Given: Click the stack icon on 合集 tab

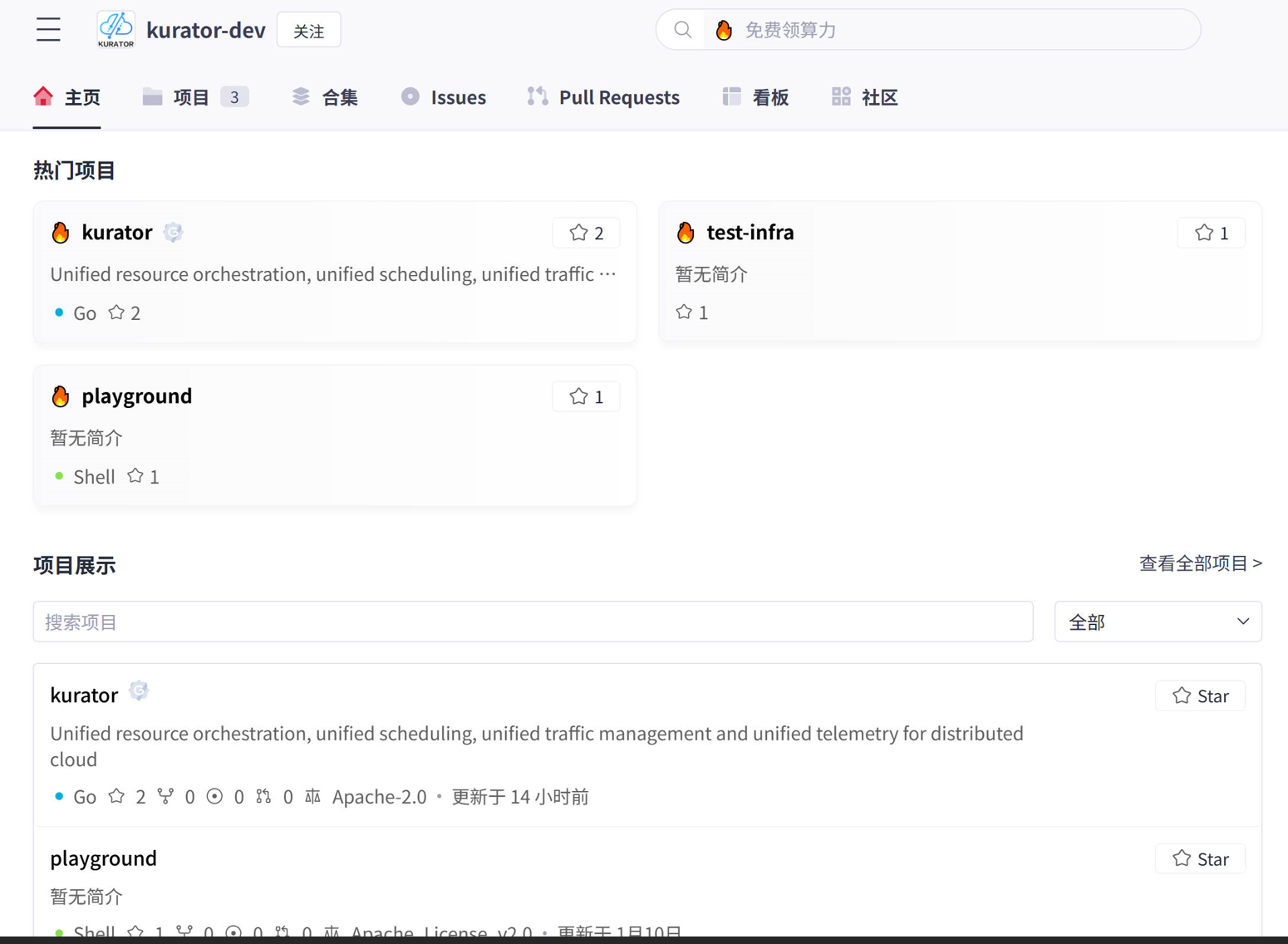Looking at the screenshot, I should point(301,96).
